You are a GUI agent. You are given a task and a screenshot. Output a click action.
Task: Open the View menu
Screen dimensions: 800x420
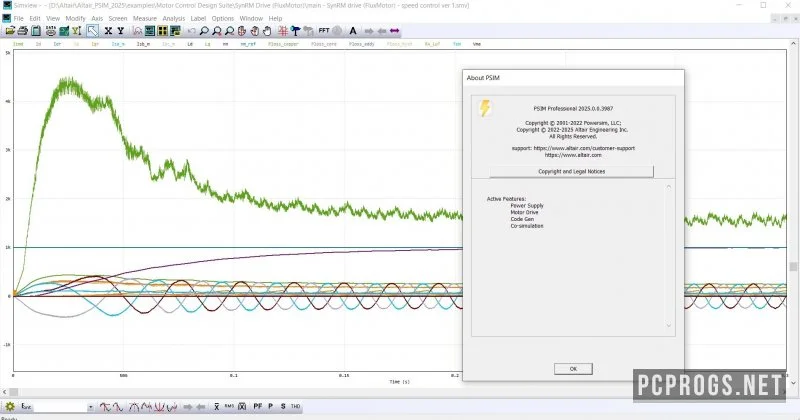pyautogui.click(x=53, y=18)
